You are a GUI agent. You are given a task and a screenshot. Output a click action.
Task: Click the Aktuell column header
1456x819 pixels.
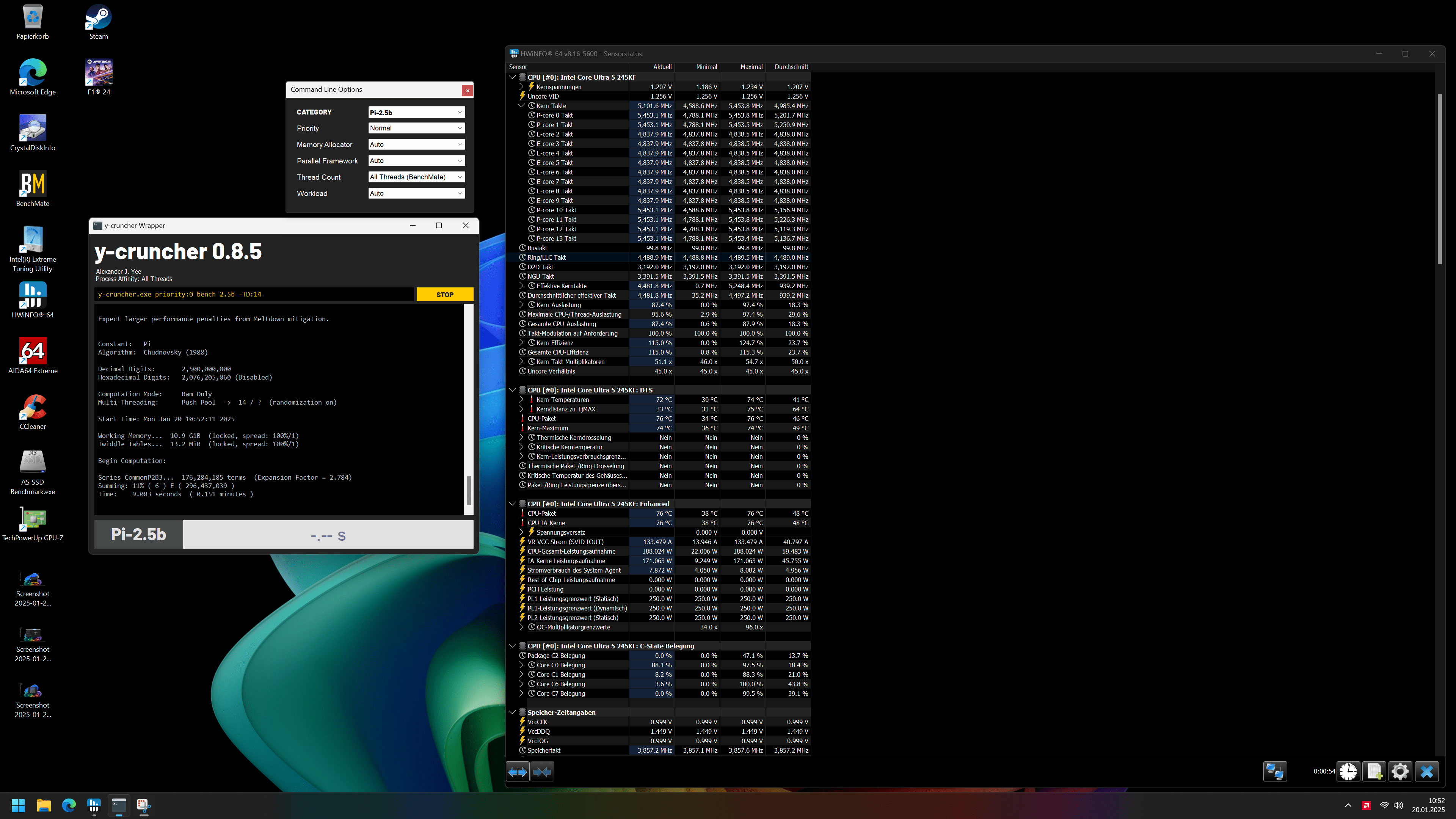point(652,67)
